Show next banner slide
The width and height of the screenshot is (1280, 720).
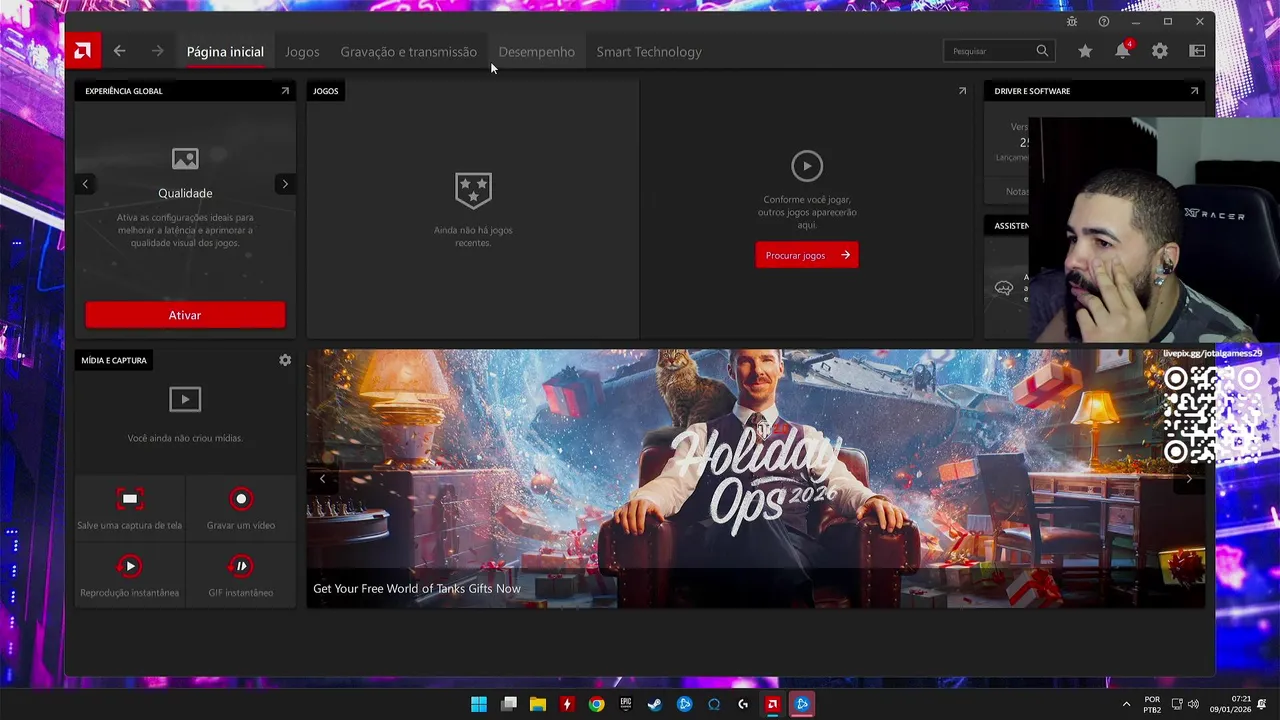pos(1189,479)
